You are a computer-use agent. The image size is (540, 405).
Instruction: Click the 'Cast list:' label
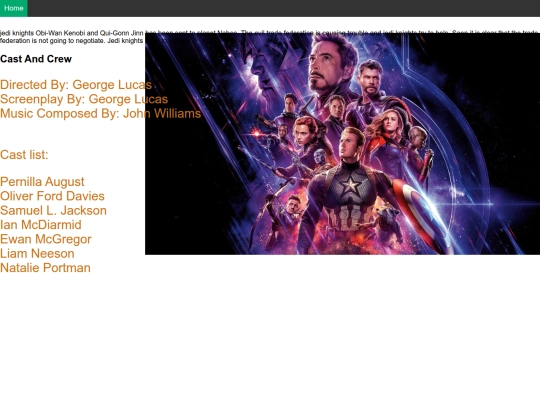tap(24, 155)
